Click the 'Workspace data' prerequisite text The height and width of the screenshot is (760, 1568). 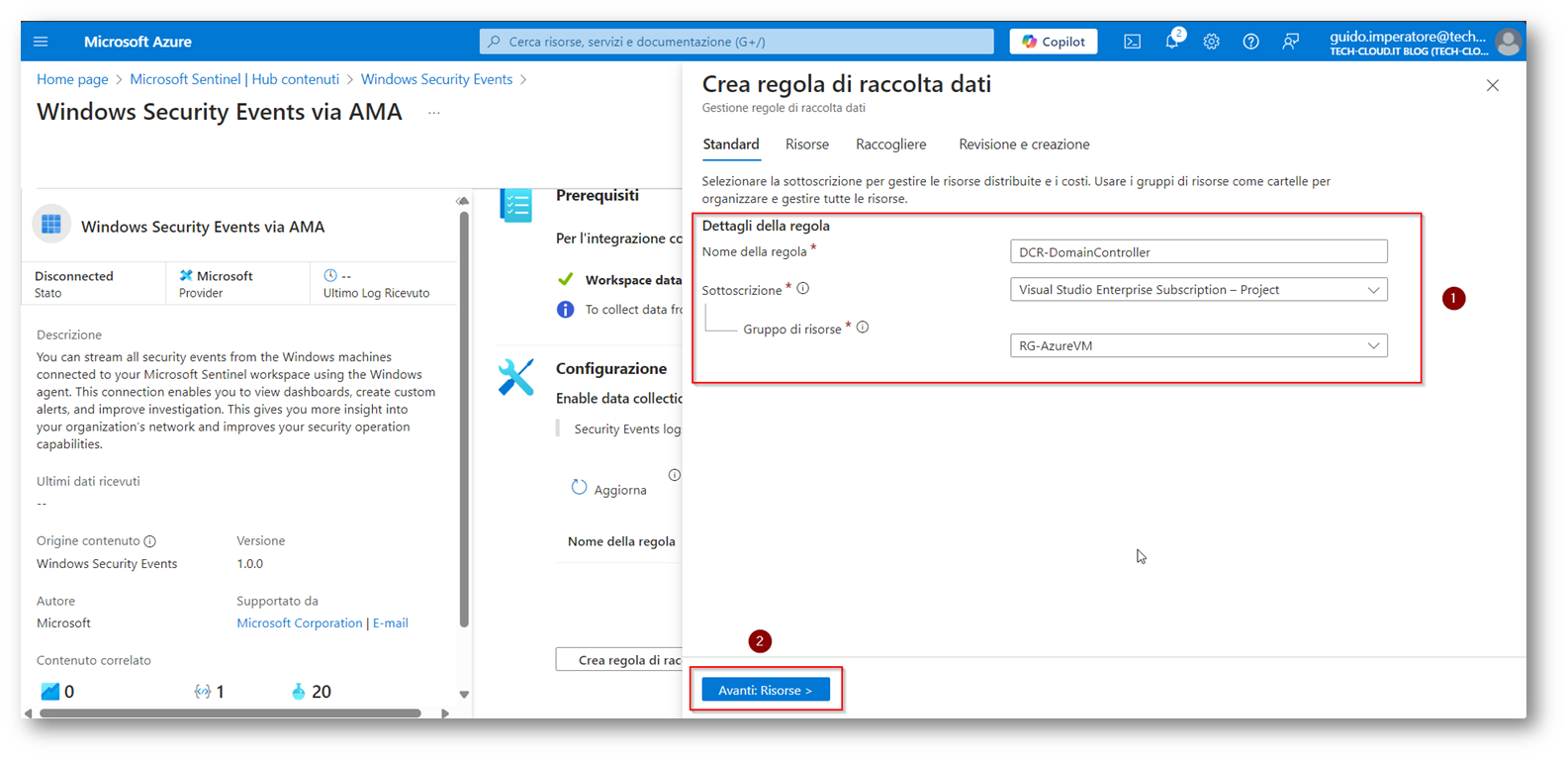pyautogui.click(x=633, y=280)
